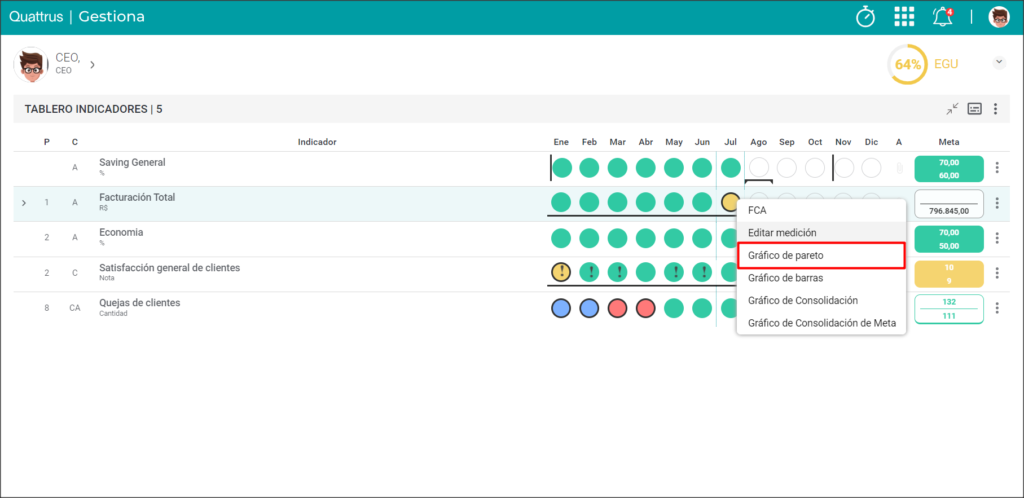Open the stopwatch timer icon
The height and width of the screenshot is (498, 1024).
tap(865, 17)
